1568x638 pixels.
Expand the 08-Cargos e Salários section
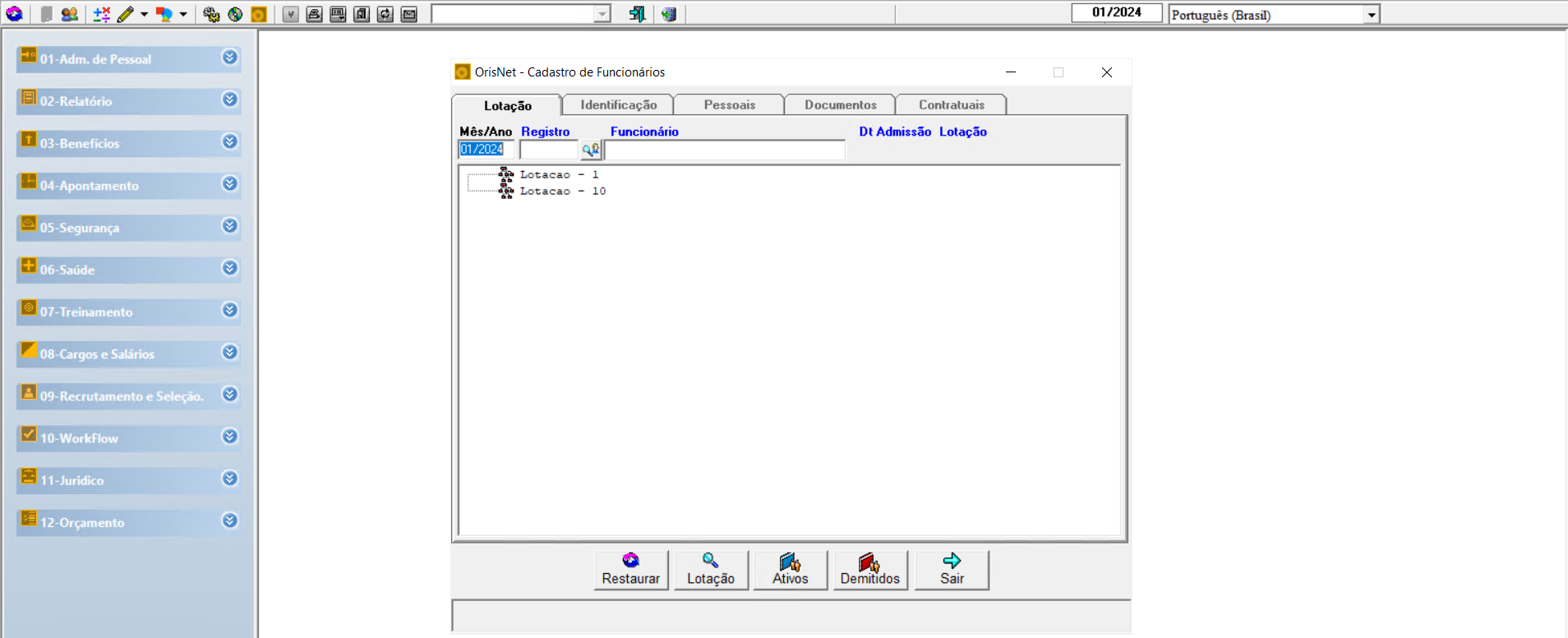point(230,353)
